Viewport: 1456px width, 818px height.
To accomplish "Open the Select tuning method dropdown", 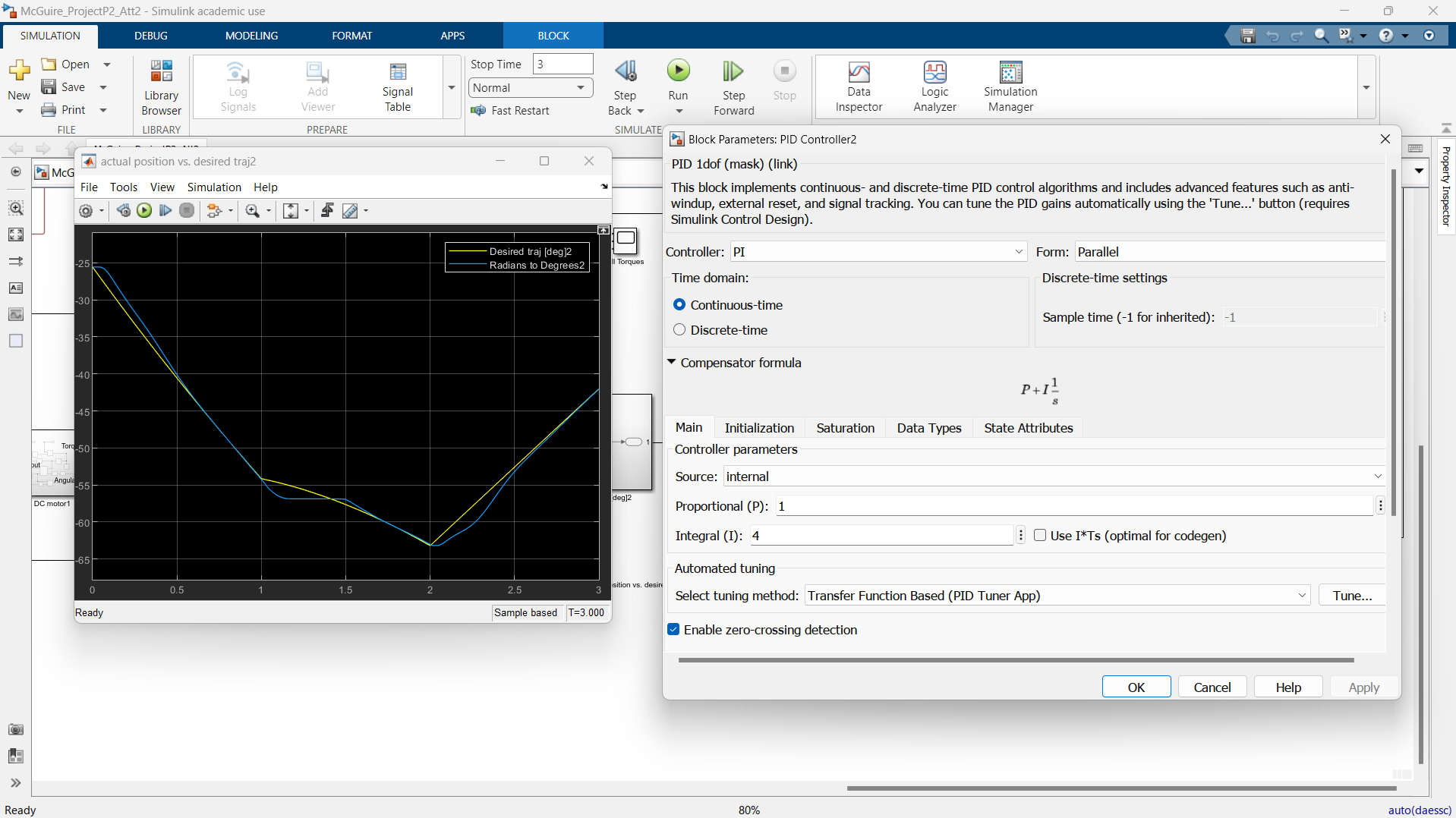I will click(x=1057, y=596).
